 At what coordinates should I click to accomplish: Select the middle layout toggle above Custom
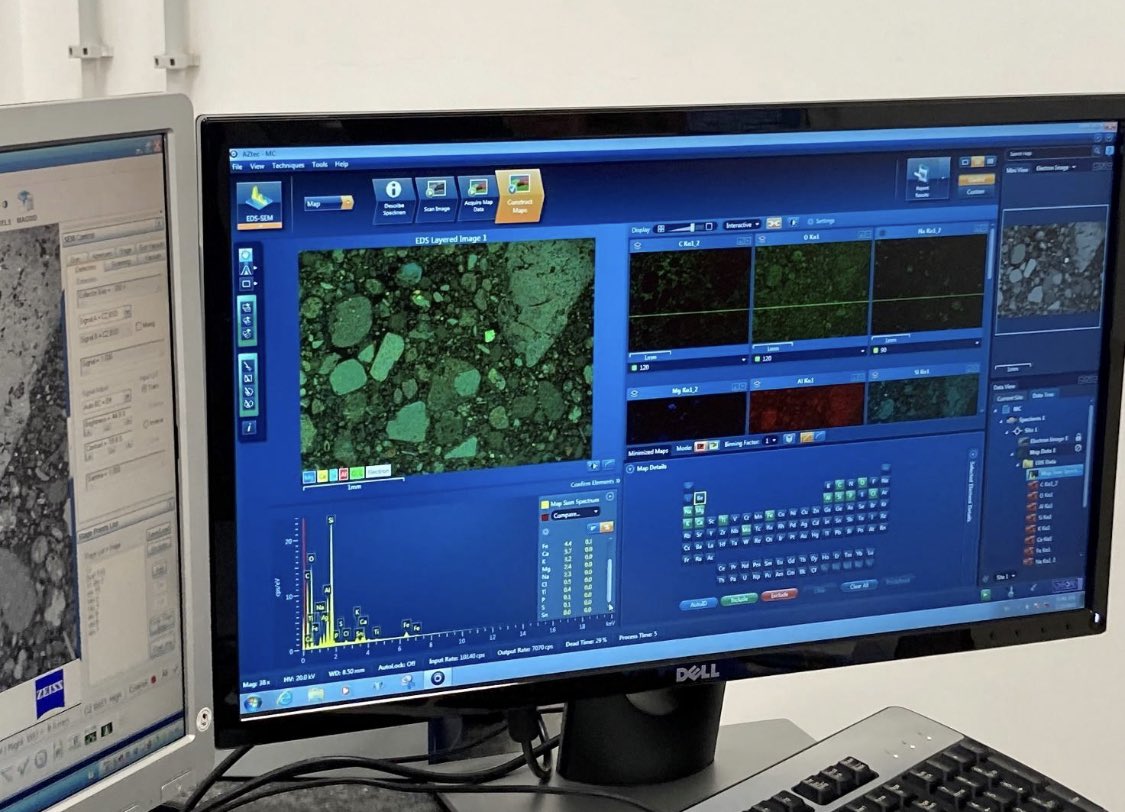pyautogui.click(x=978, y=163)
